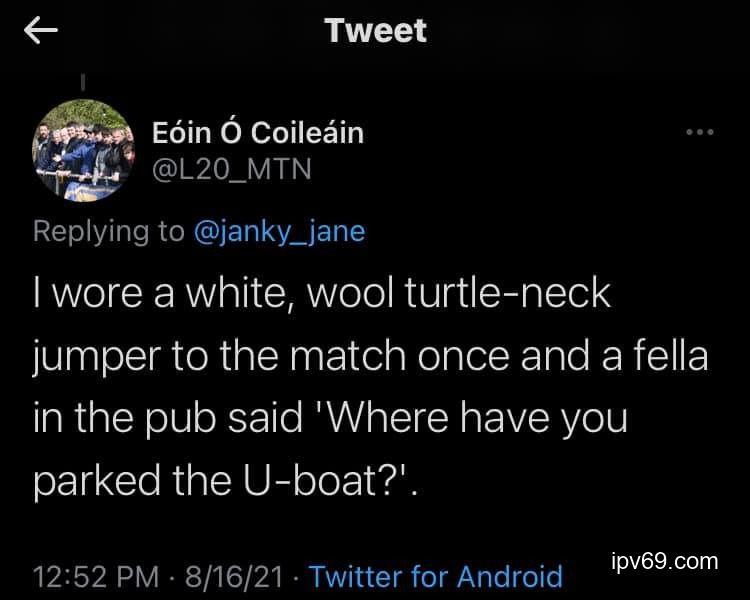Select the @L20_MTN handle
750x600 pixels.
pyautogui.click(x=231, y=170)
